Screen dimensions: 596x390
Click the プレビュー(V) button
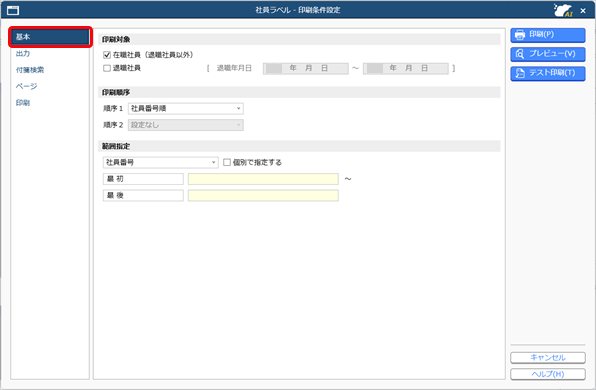[548, 54]
